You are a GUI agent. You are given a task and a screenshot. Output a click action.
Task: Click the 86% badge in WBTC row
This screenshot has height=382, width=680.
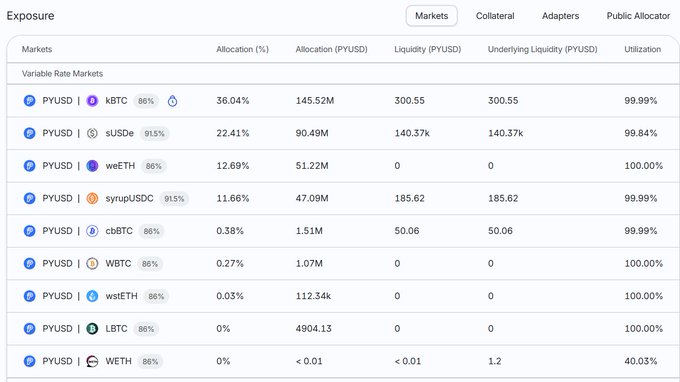click(x=150, y=264)
